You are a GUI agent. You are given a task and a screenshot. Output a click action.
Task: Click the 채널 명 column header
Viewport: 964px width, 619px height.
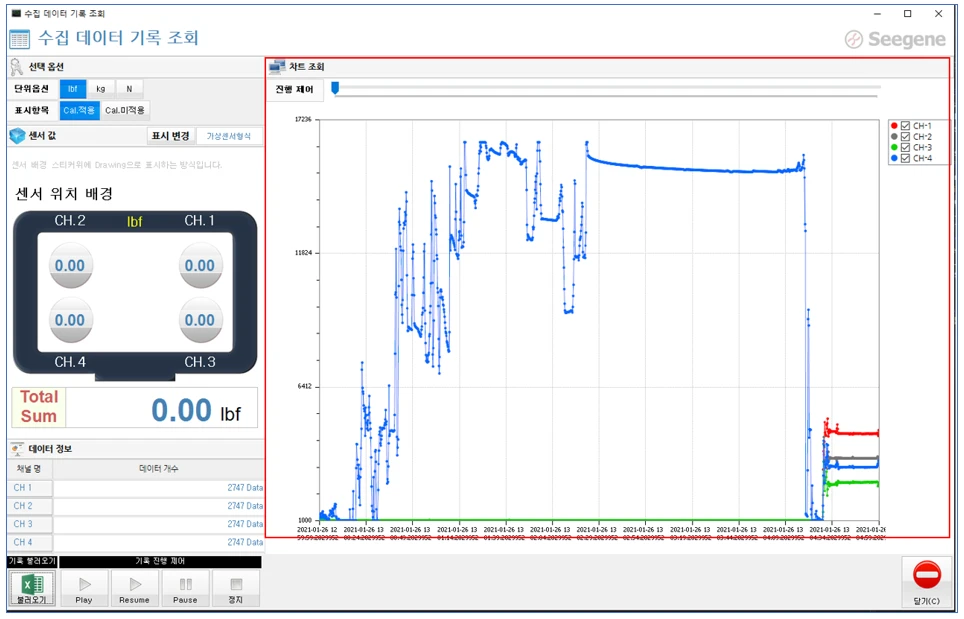point(30,469)
